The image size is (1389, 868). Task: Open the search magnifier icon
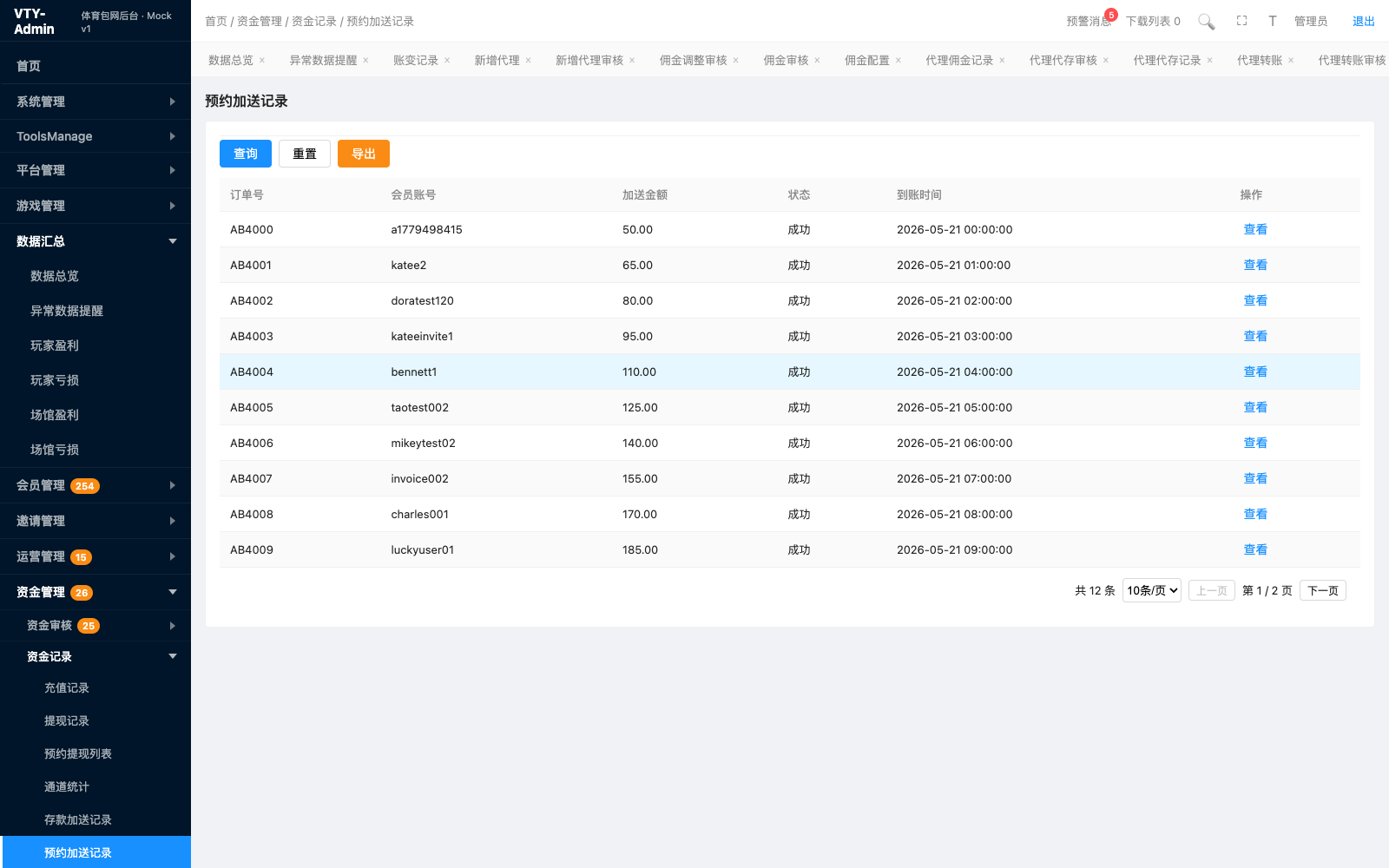[1207, 22]
